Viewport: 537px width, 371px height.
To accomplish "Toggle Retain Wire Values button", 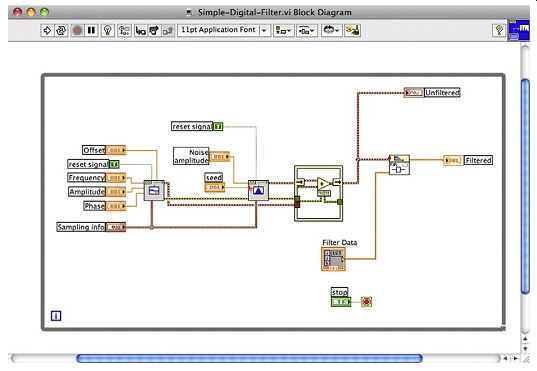I will 124,30.
